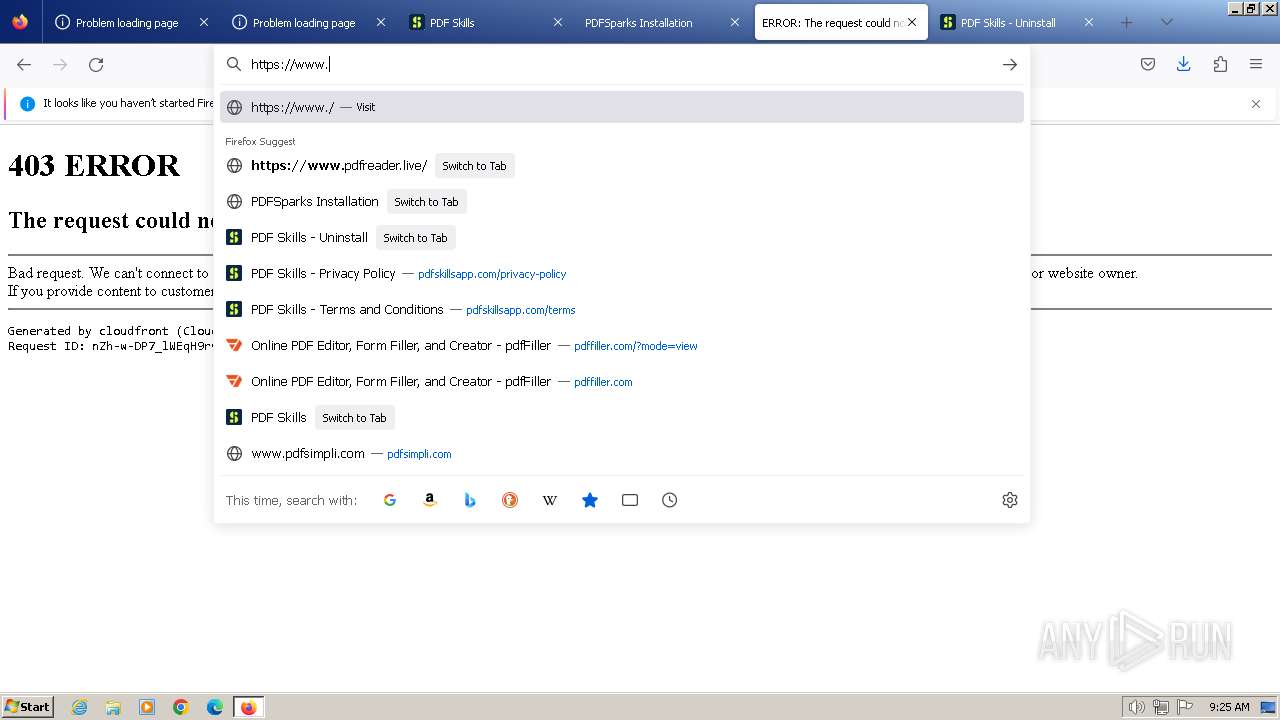Search with Bing icon
The image size is (1280, 720).
coord(470,500)
